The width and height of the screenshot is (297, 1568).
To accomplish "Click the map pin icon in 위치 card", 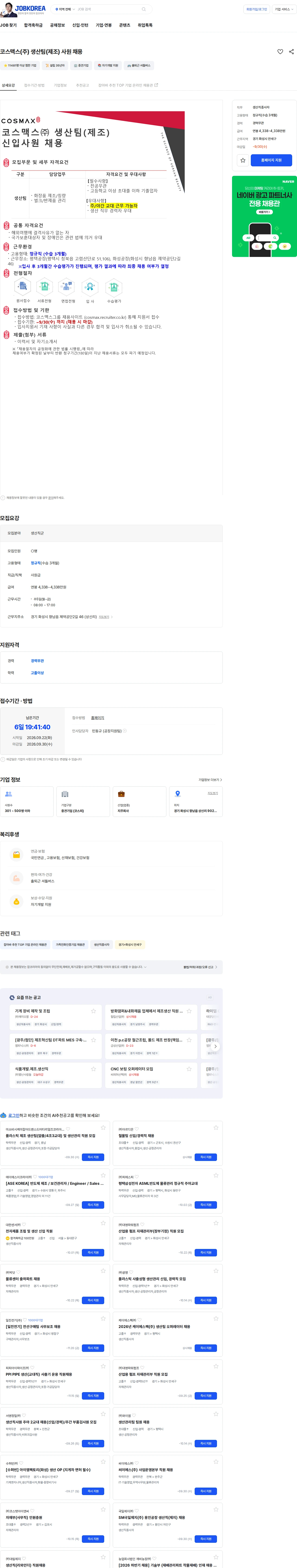I will coord(178,794).
